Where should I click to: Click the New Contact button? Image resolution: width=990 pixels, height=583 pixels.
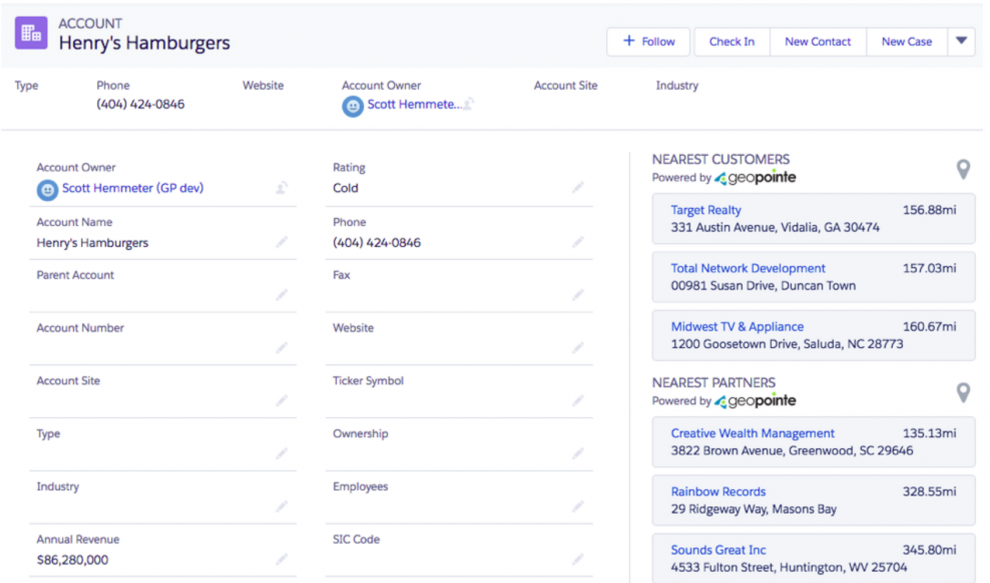click(818, 42)
